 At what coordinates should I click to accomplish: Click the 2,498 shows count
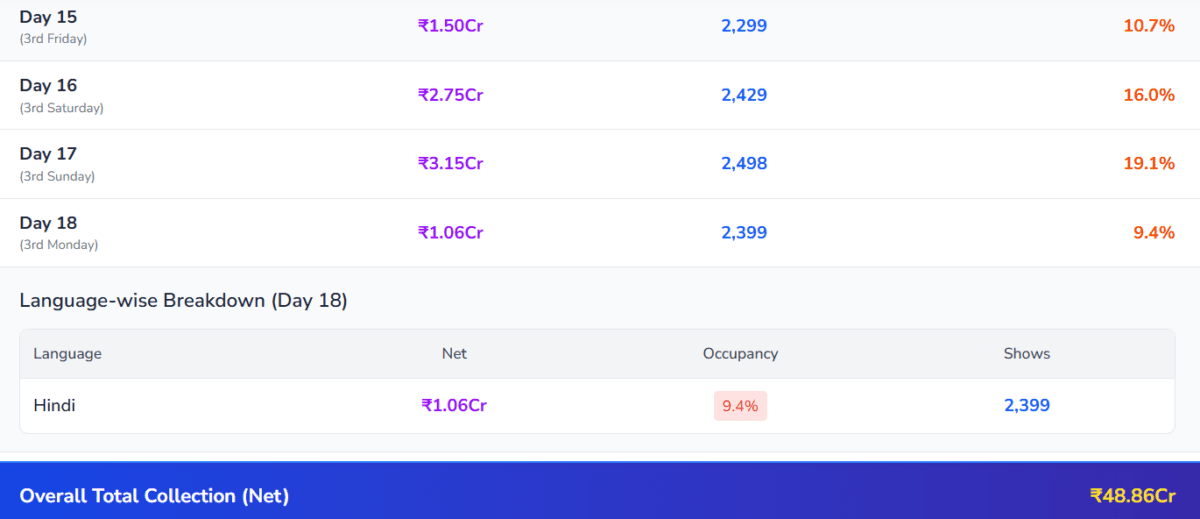[743, 163]
